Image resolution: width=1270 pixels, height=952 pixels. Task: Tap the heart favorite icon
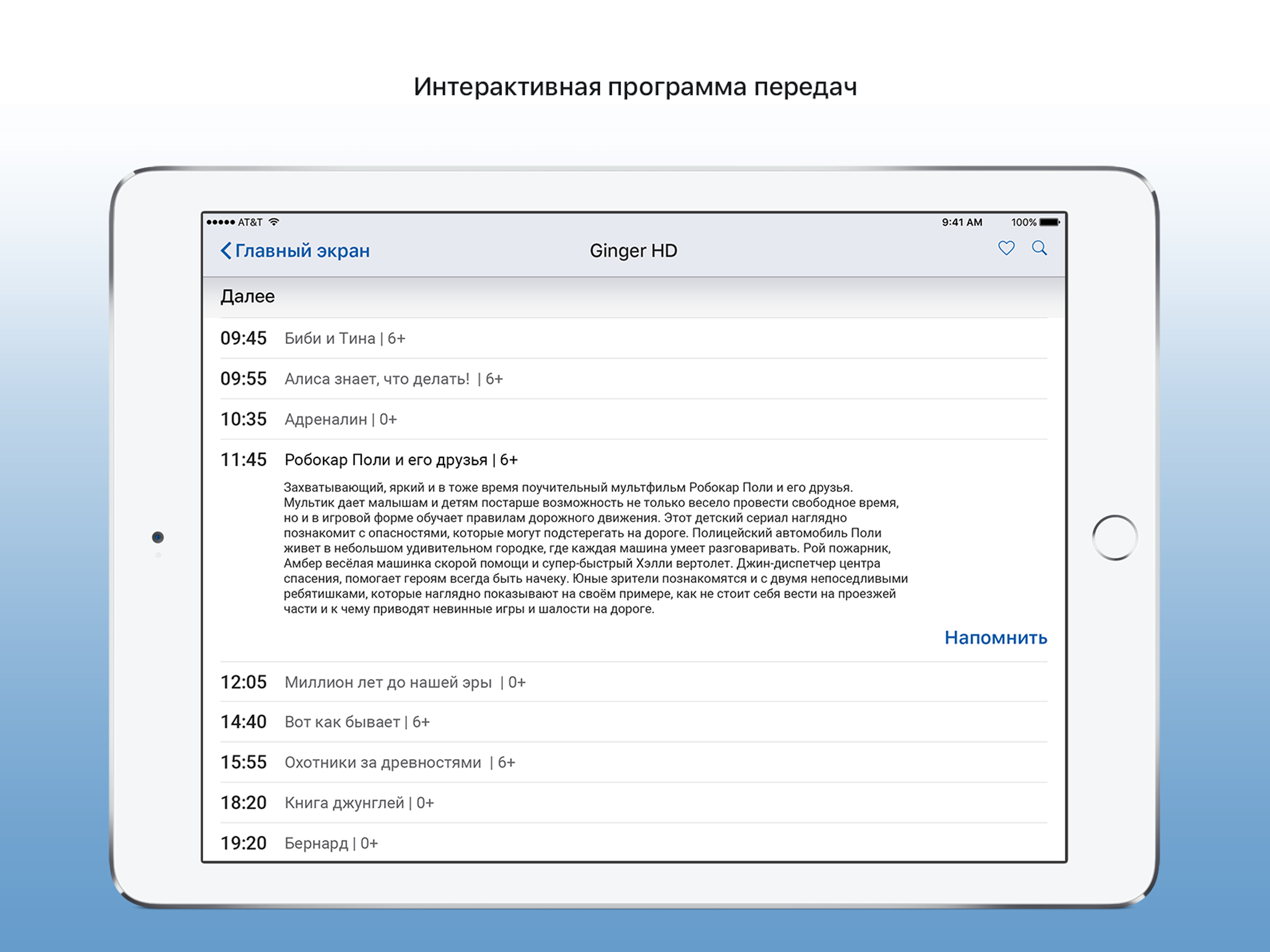(1006, 249)
